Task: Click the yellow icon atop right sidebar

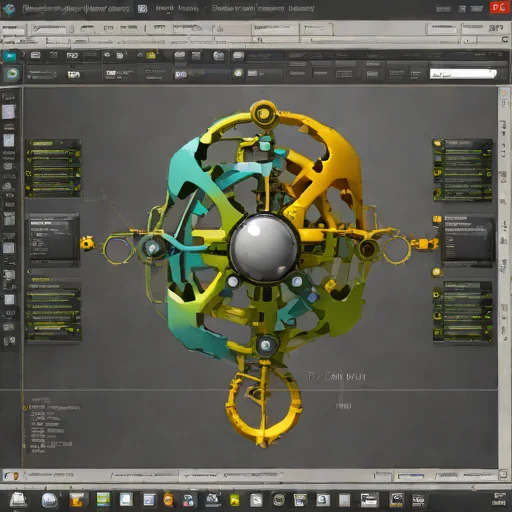Action: click(503, 93)
